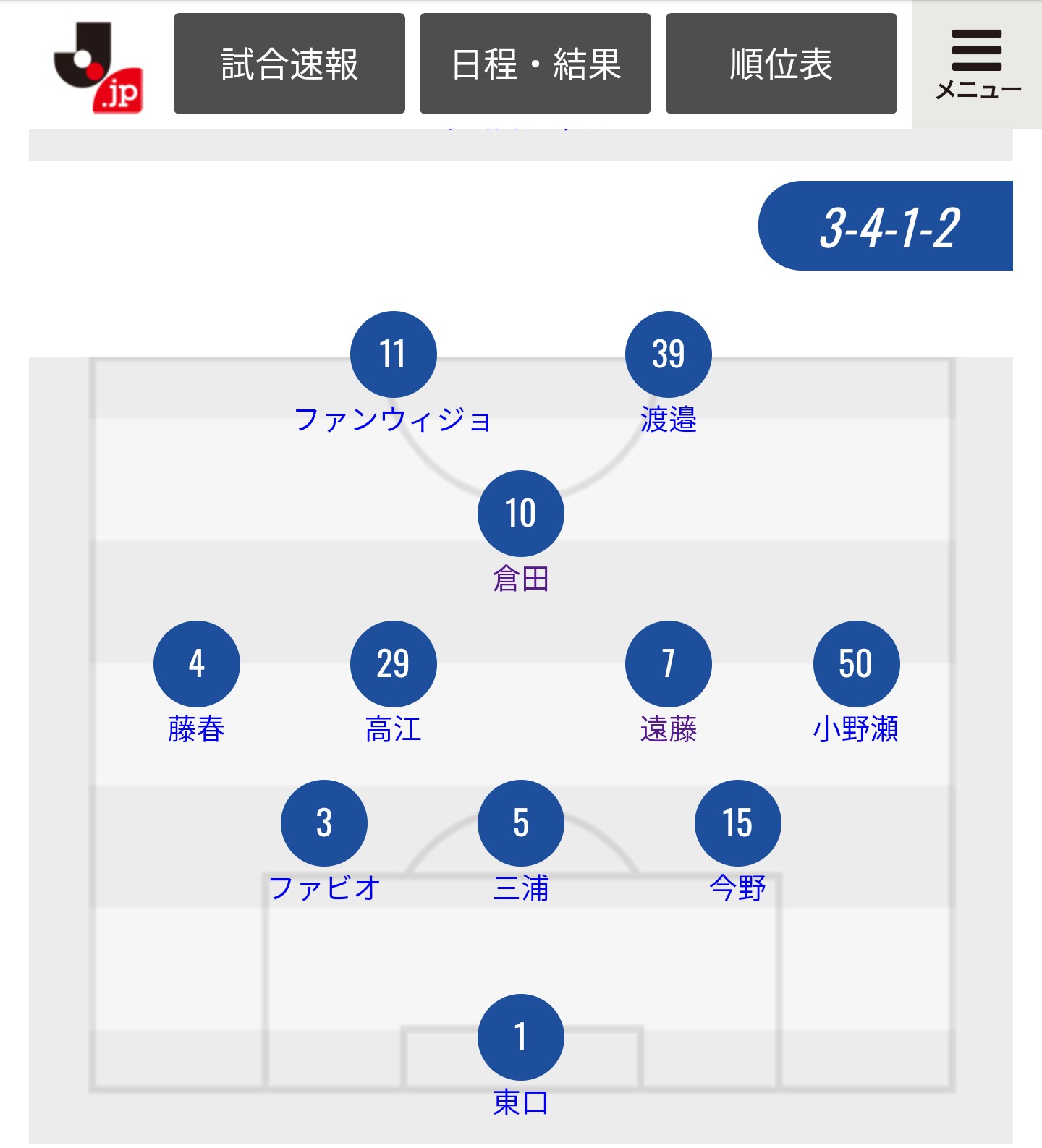Viewport: 1042px width, 1148px height.
Task: Tap the number 4 player marker
Action: click(196, 664)
